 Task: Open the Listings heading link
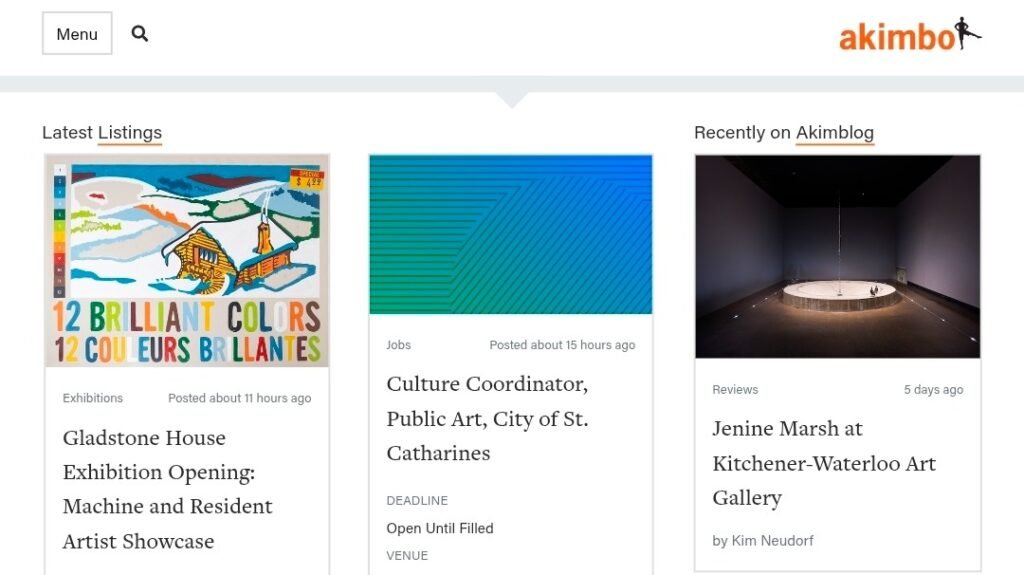tap(130, 132)
